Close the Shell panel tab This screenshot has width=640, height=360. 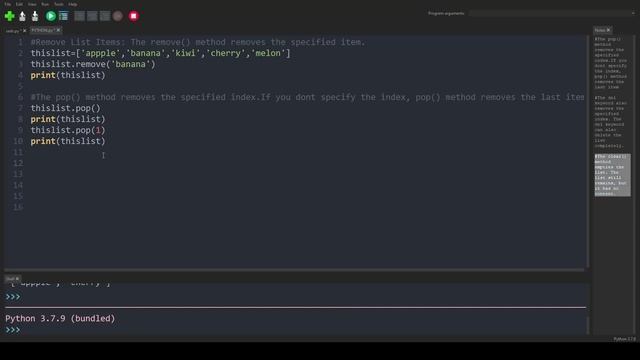tap(17, 279)
